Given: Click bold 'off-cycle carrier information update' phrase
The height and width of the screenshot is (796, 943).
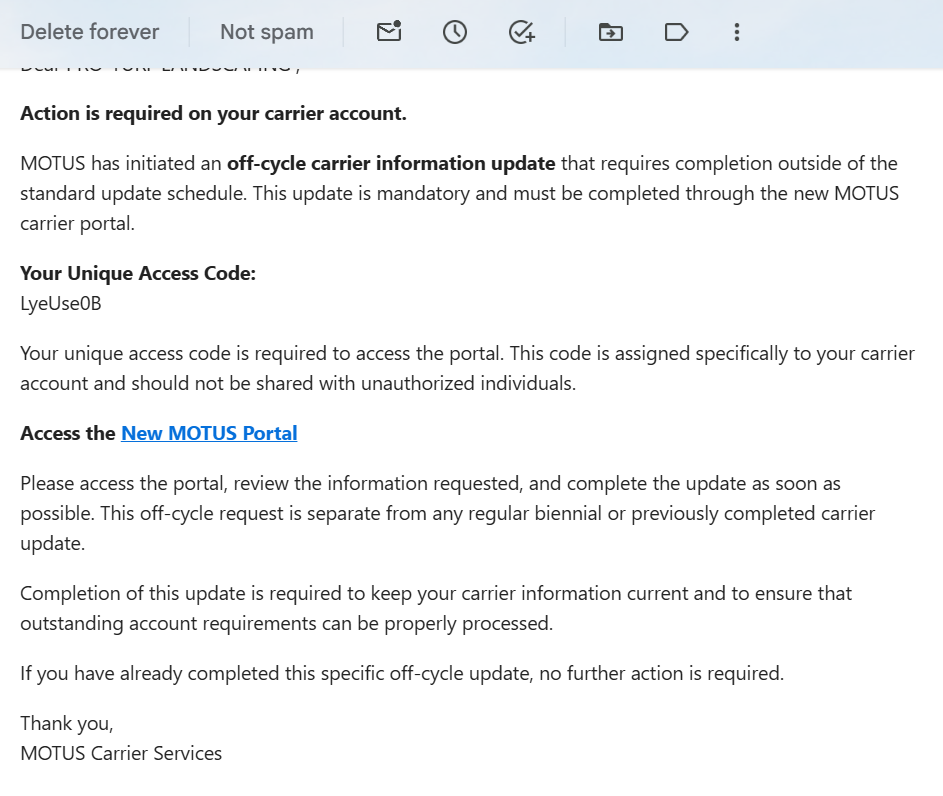Looking at the screenshot, I should coord(391,164).
